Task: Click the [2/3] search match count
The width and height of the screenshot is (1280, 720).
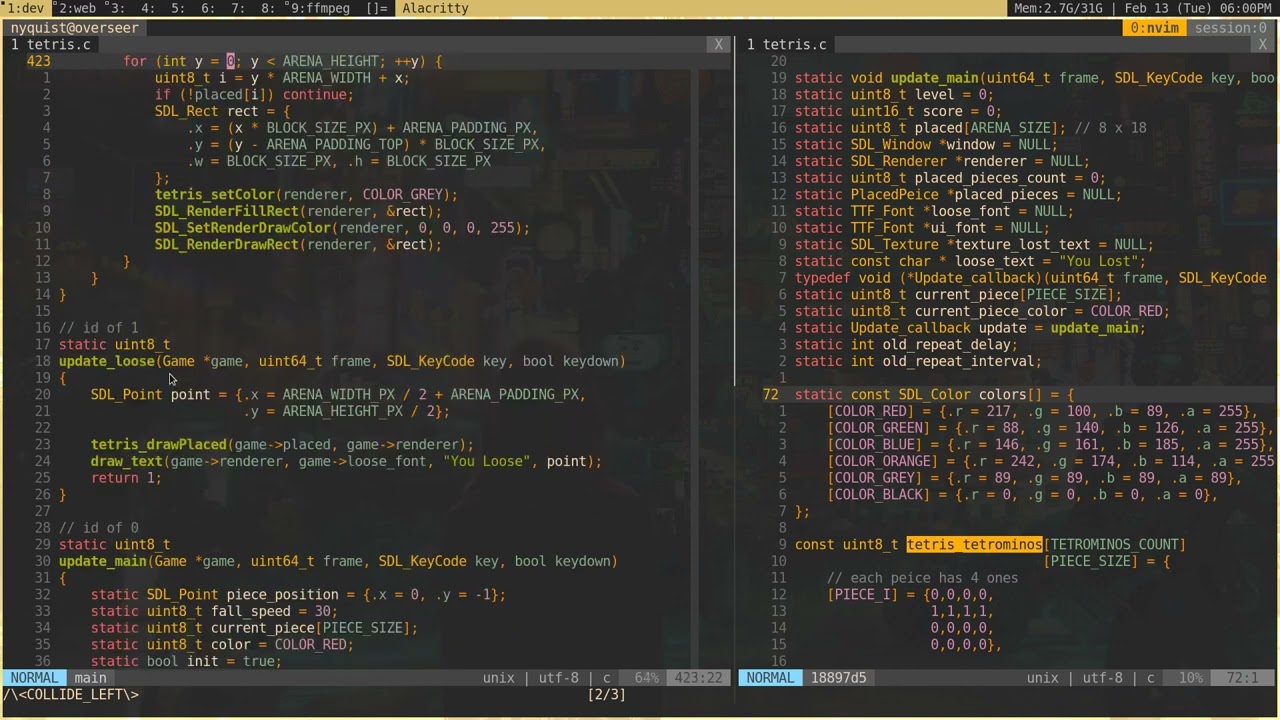Action: [x=606, y=694]
